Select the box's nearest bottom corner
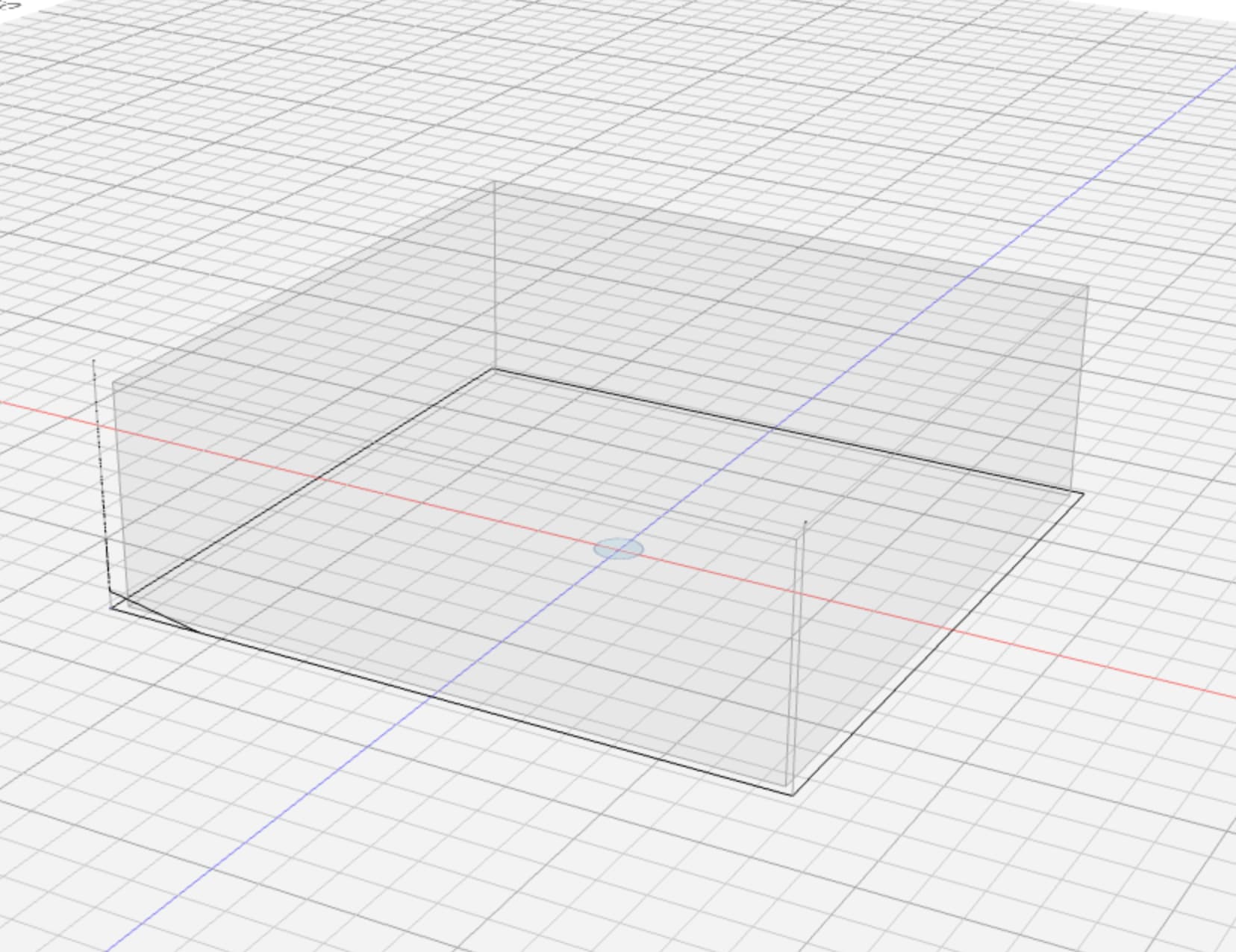 [792, 795]
